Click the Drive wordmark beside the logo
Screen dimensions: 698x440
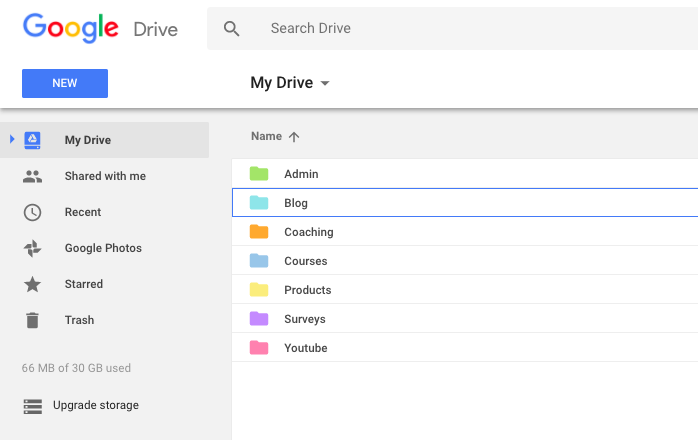156,29
